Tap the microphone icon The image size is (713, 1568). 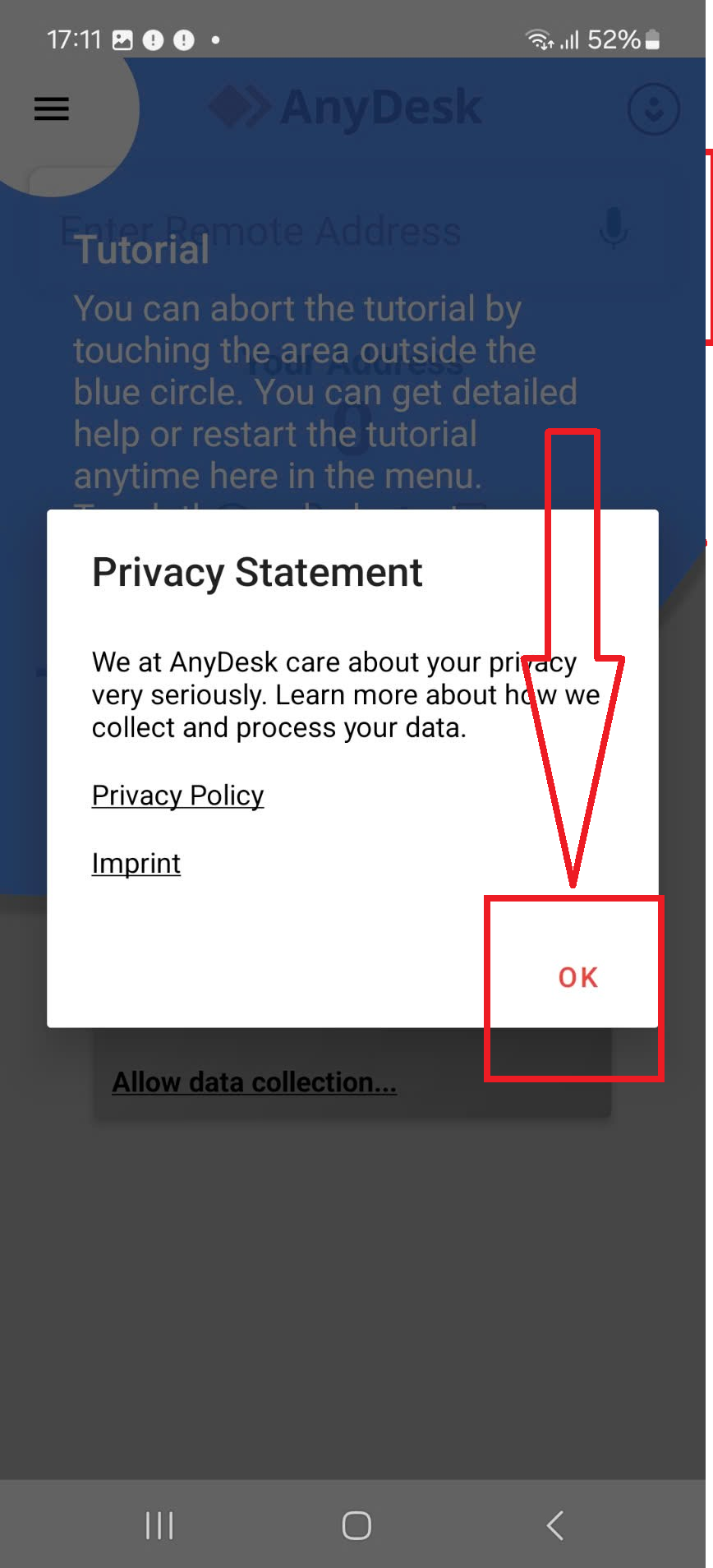pyautogui.click(x=613, y=228)
